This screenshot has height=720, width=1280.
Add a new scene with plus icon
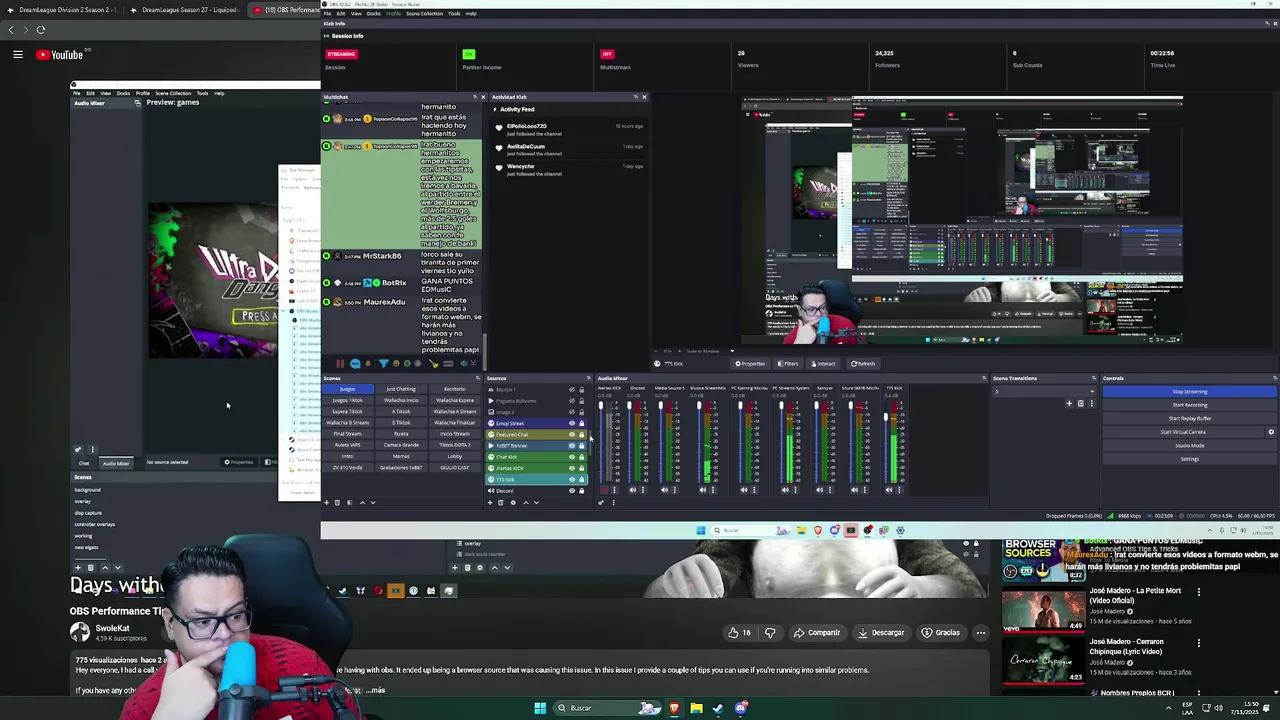[x=326, y=502]
